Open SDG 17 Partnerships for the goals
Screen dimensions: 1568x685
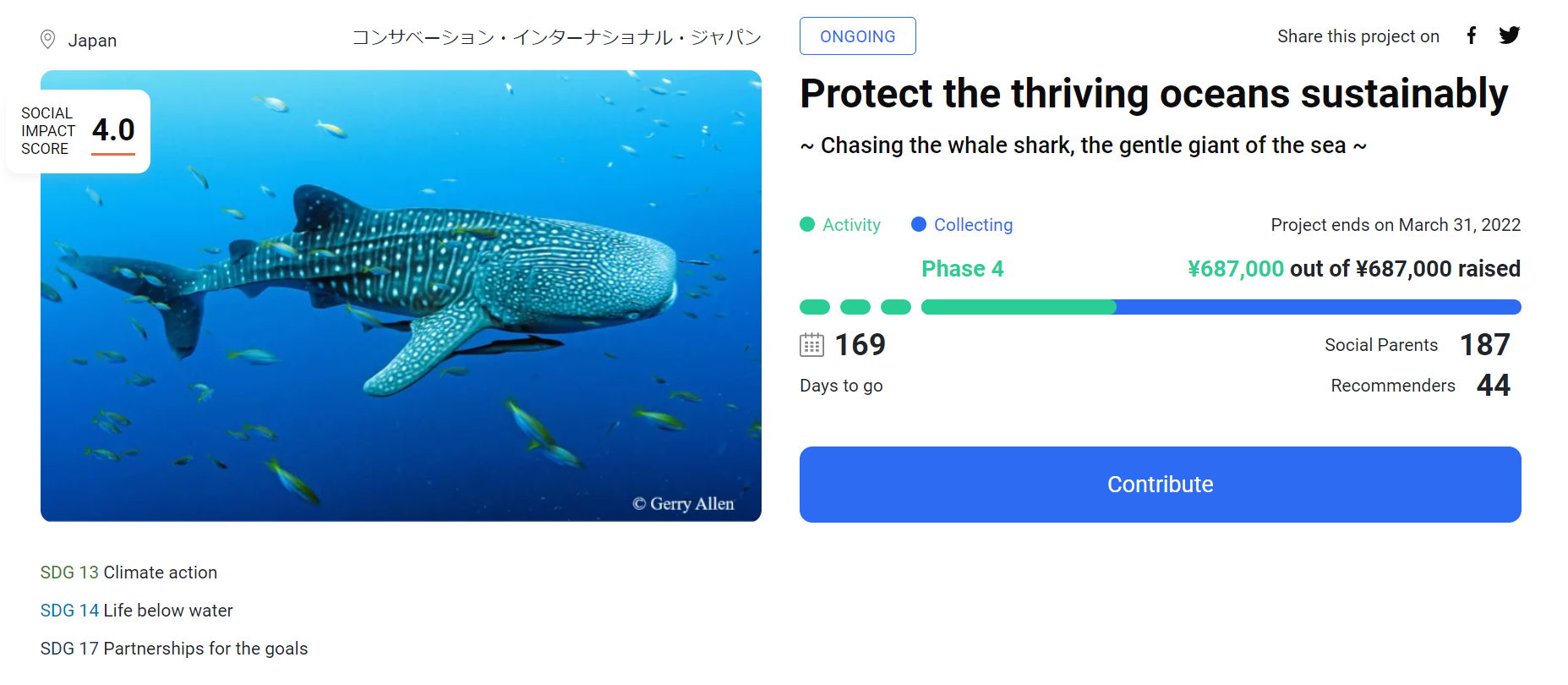point(174,649)
